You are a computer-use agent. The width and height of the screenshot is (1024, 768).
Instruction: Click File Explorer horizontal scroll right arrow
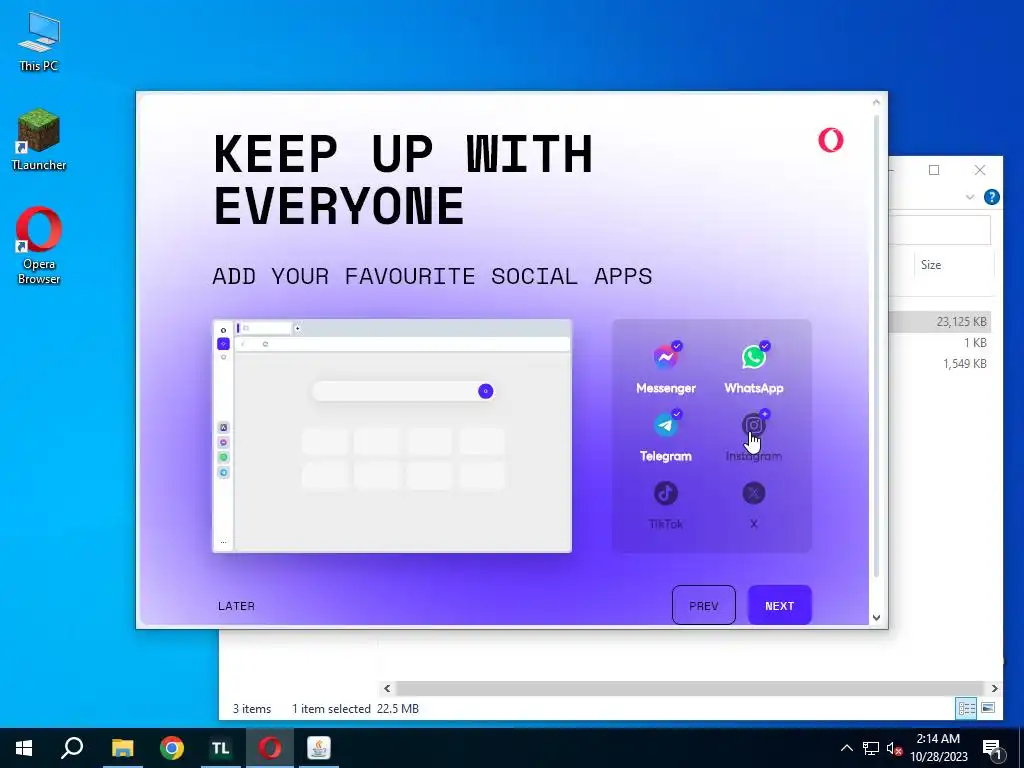995,688
